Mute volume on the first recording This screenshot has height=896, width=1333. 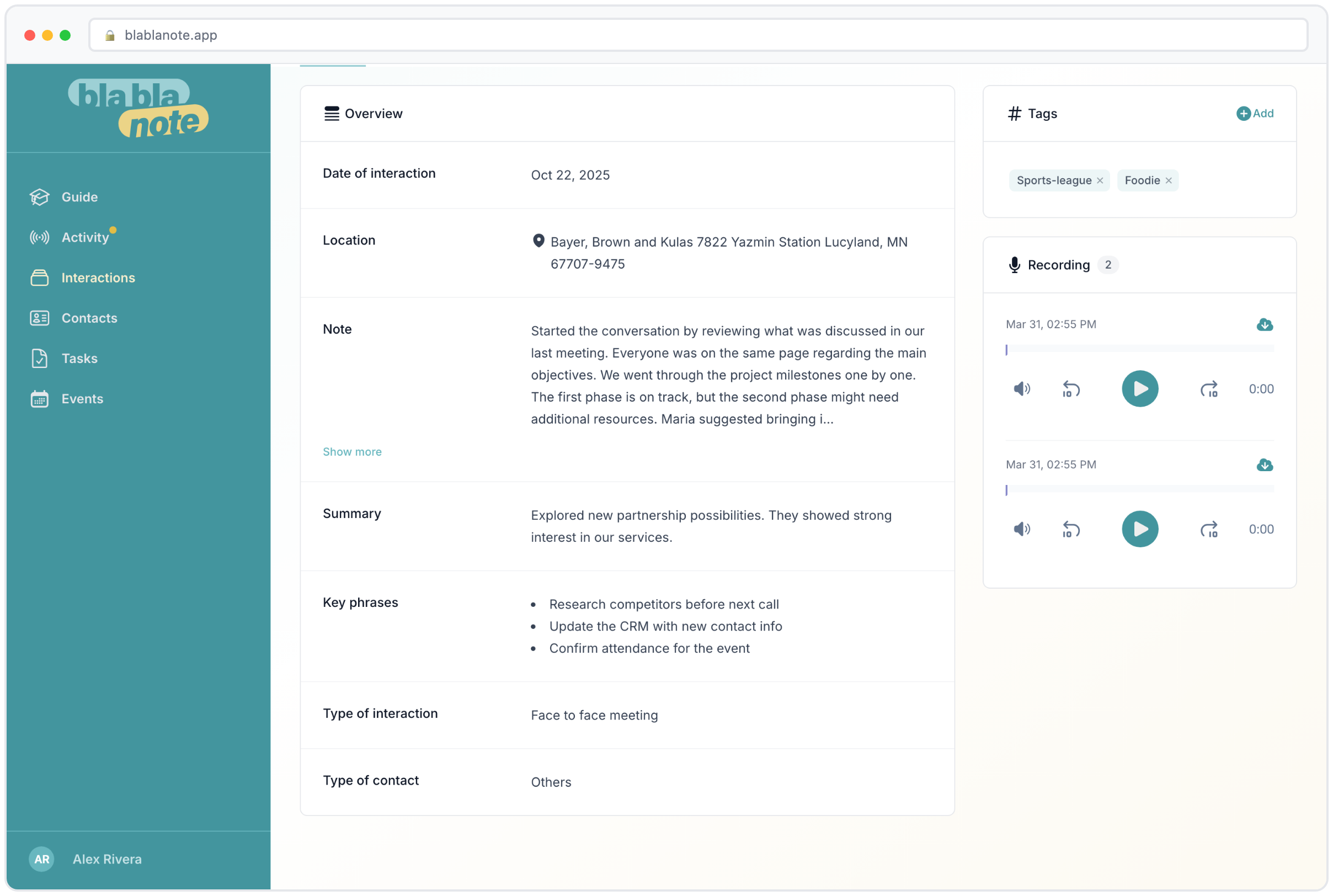[1022, 388]
